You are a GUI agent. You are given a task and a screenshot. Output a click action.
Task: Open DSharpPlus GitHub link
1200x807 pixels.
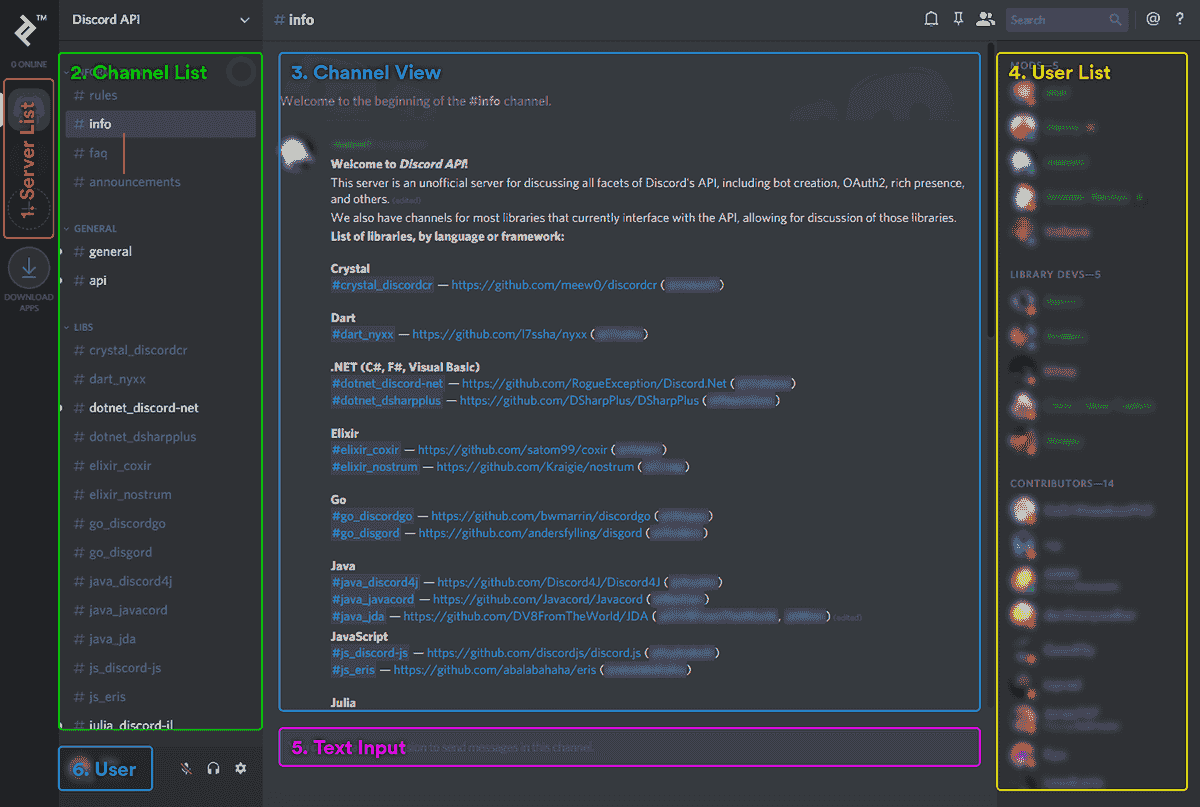(578, 400)
